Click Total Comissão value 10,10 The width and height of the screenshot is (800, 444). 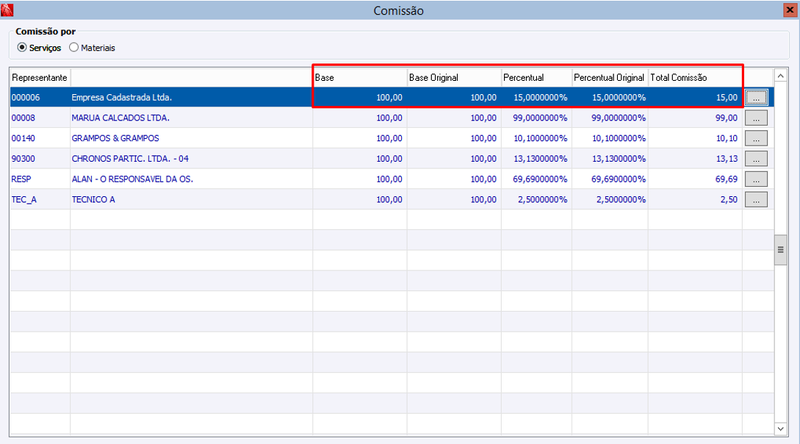click(x=727, y=138)
